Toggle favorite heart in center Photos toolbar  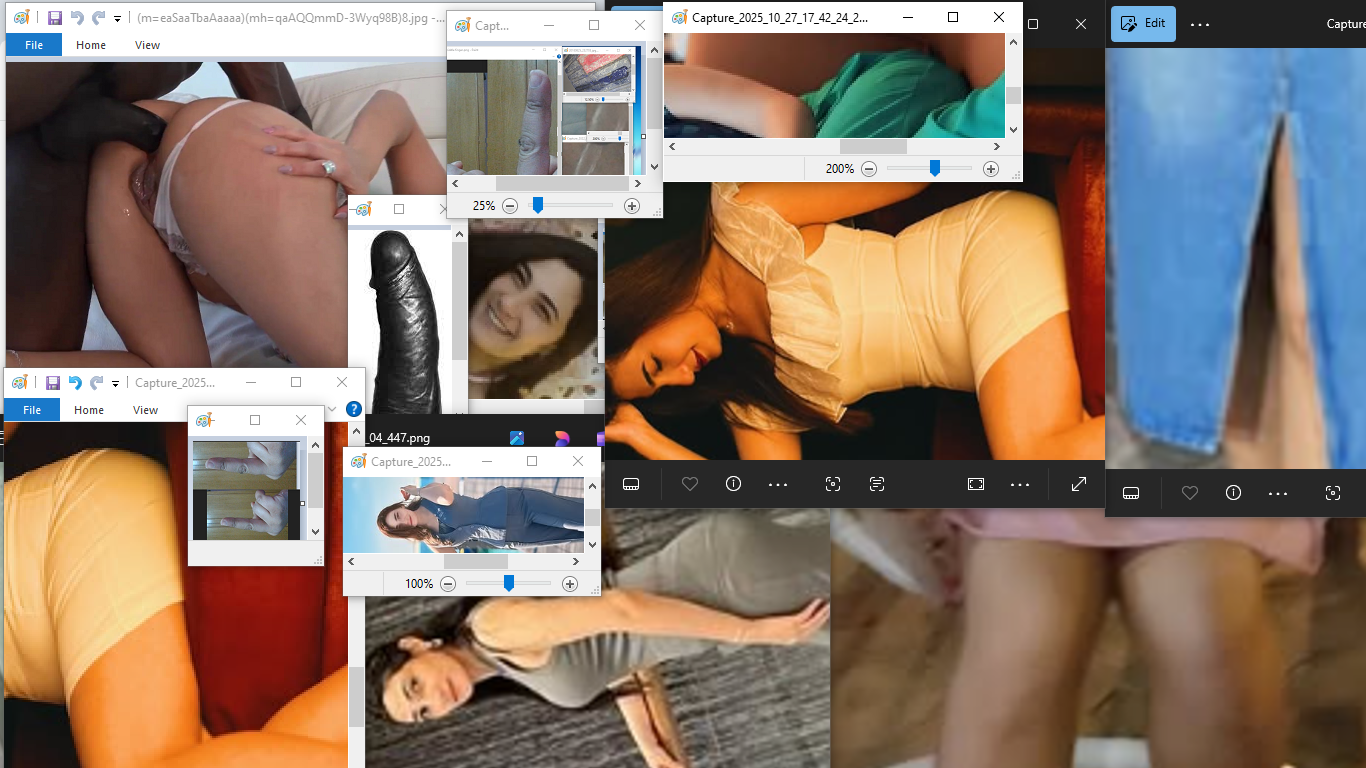[689, 484]
